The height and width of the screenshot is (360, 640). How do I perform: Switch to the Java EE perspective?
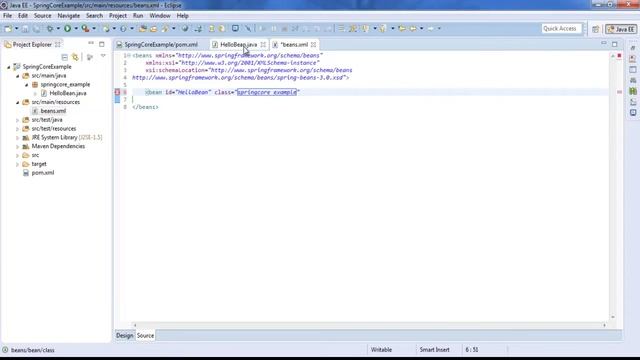click(x=621, y=29)
